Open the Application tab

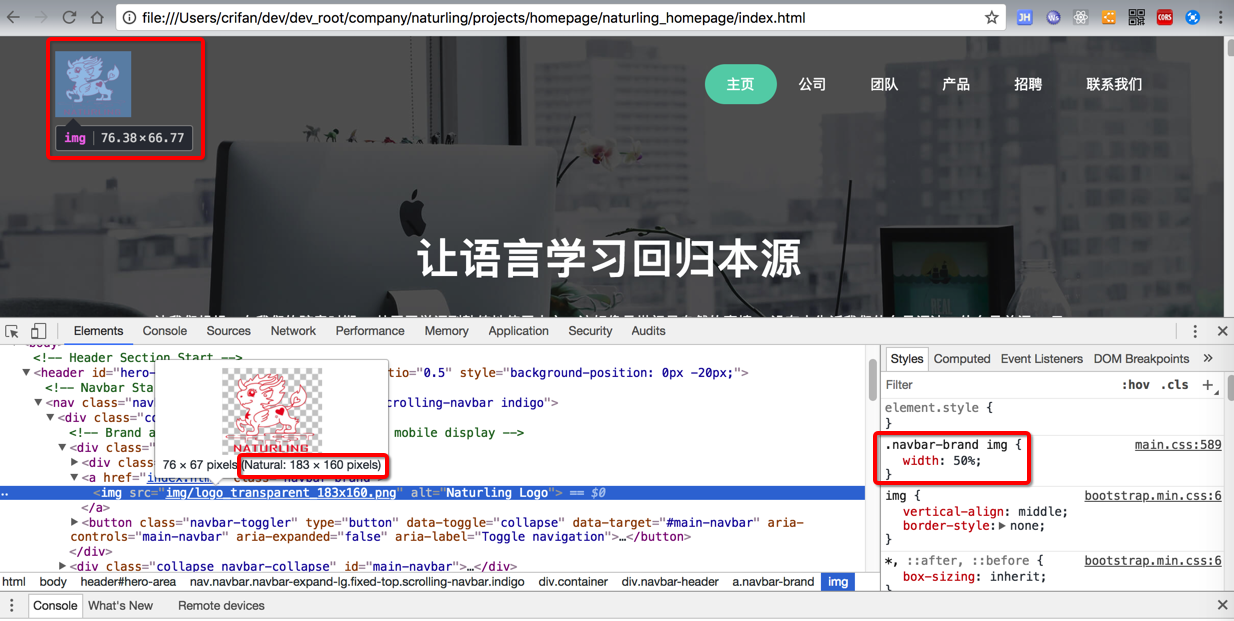click(x=518, y=331)
